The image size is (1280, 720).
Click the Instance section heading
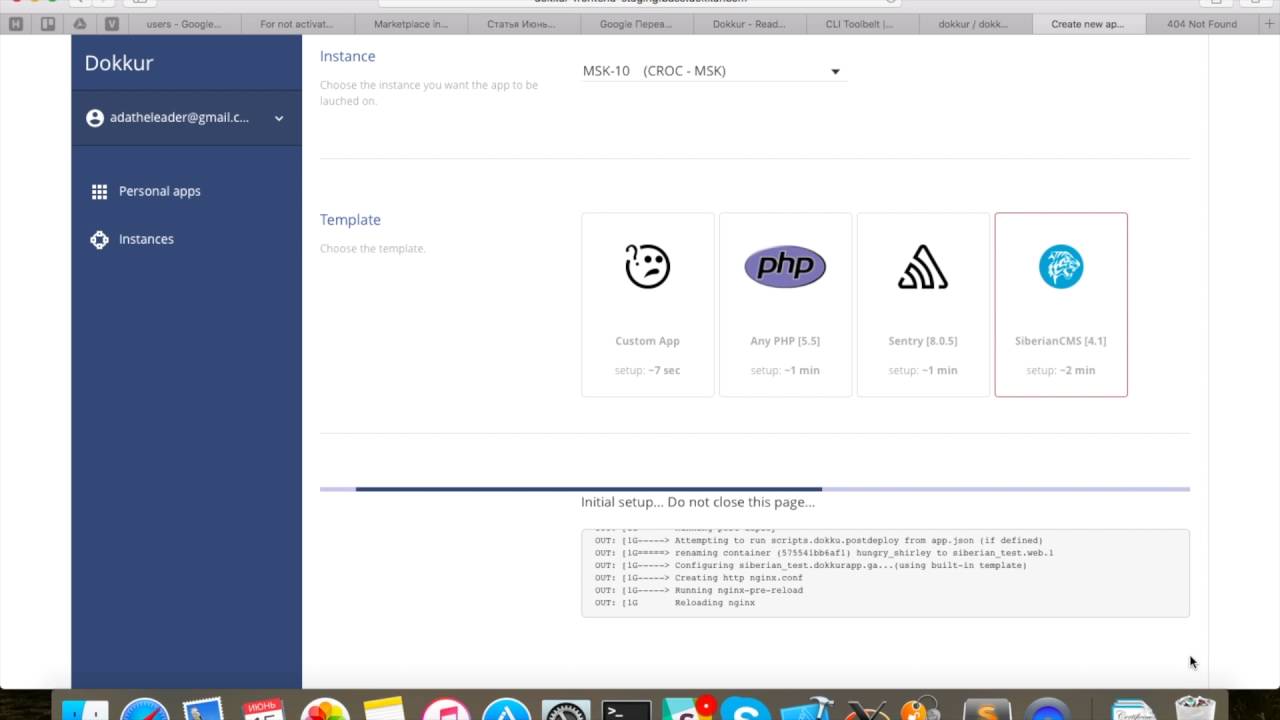pyautogui.click(x=348, y=56)
